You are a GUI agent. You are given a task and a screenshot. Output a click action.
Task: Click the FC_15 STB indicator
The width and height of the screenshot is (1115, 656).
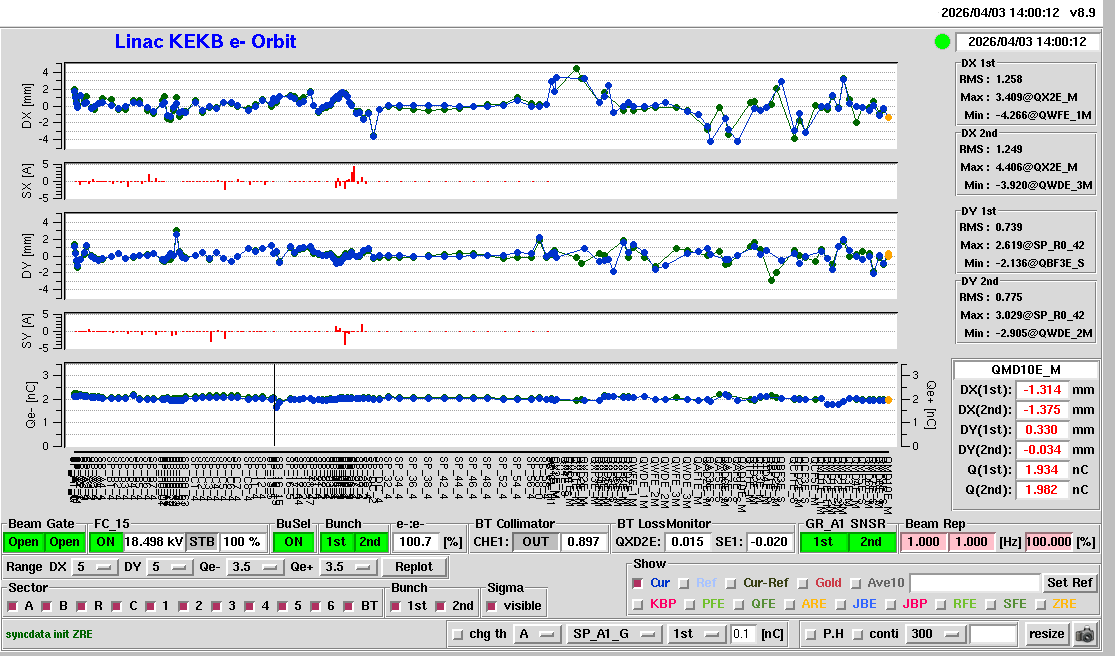pos(201,541)
